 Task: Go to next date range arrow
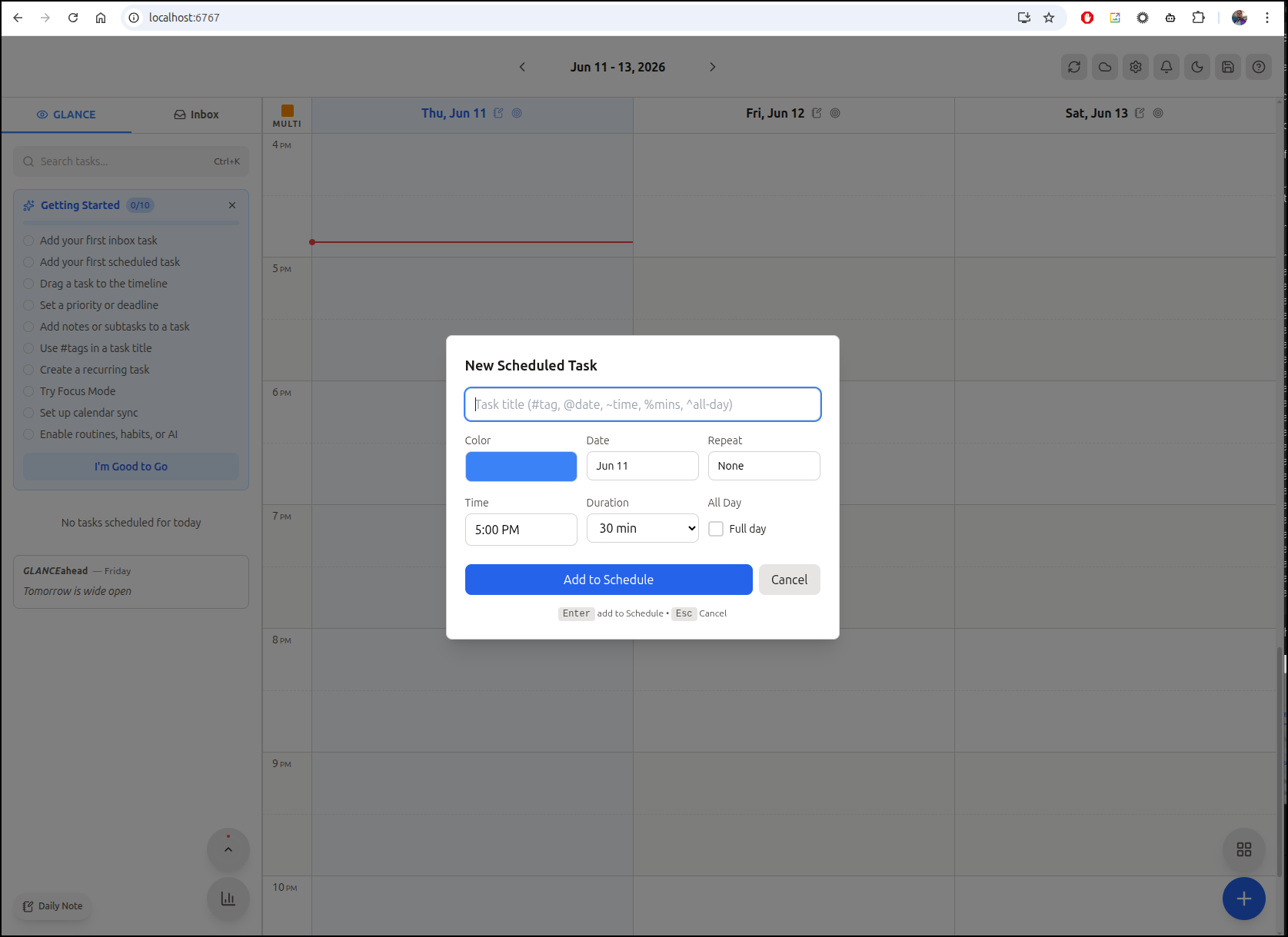point(713,67)
